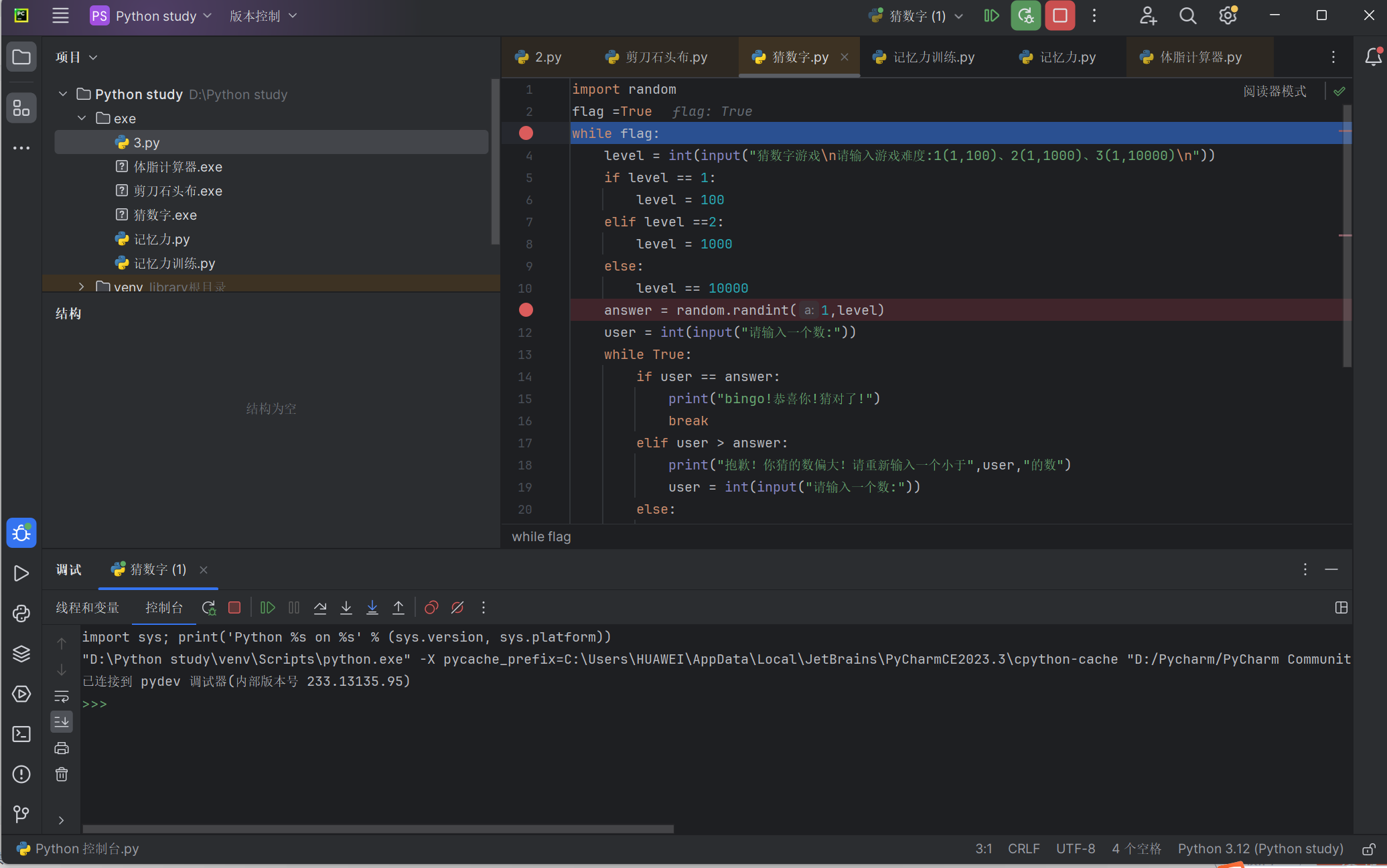Open View Breakpoints in debug toolbar
Screen dimensions: 1387x868
click(x=431, y=607)
